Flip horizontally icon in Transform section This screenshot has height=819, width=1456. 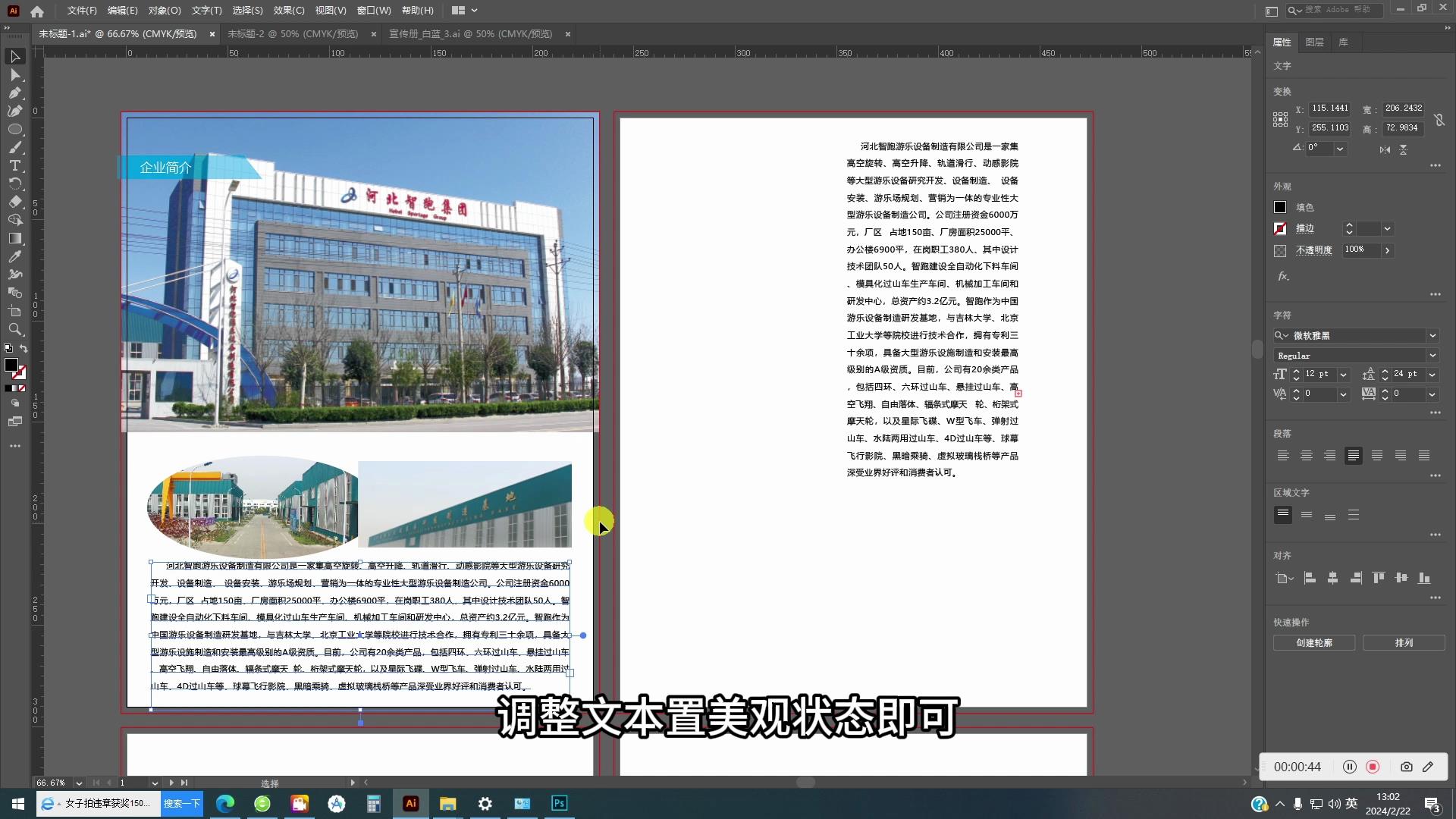click(1385, 149)
